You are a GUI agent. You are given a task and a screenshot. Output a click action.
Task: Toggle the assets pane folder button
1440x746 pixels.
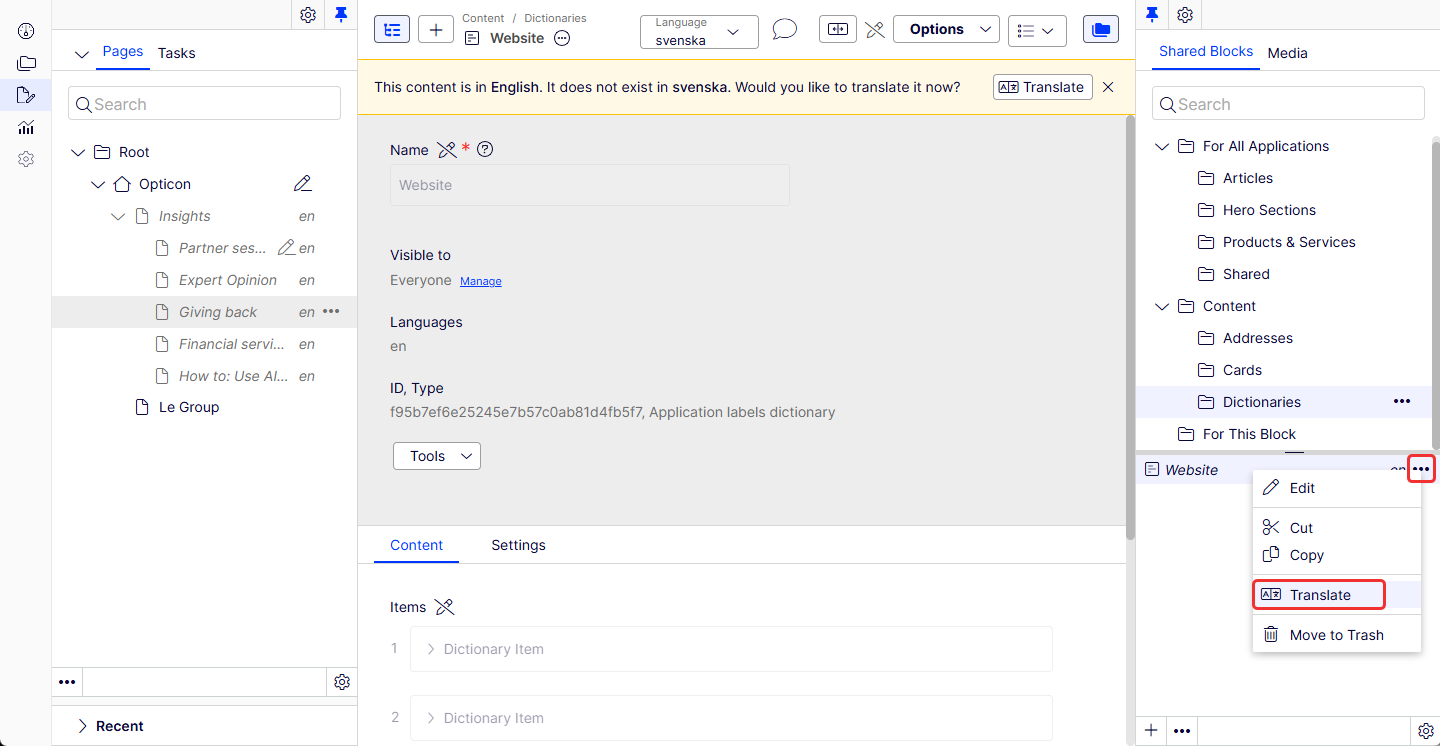[x=1101, y=29]
